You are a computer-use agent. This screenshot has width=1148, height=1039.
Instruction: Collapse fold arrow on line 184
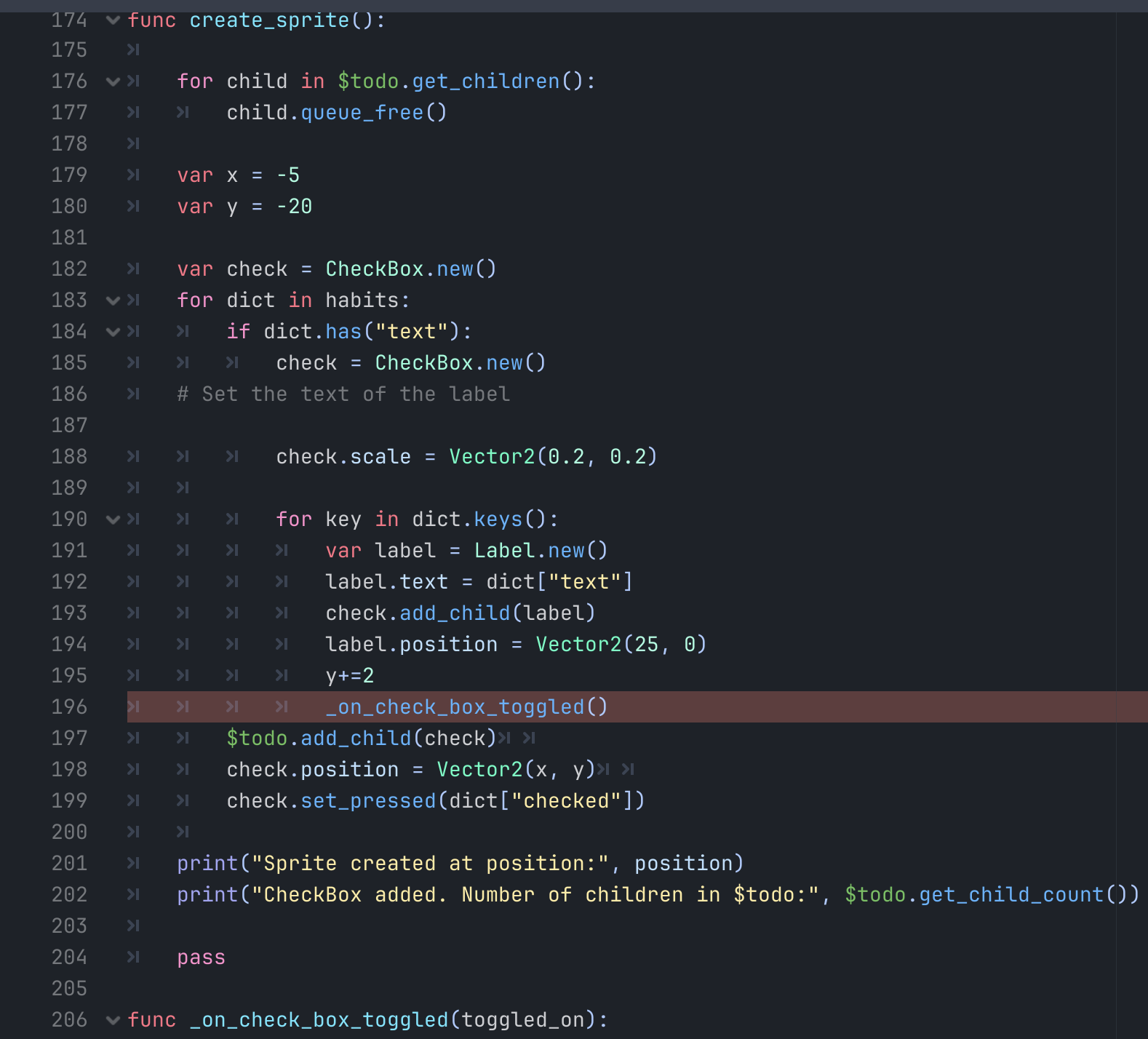point(113,332)
